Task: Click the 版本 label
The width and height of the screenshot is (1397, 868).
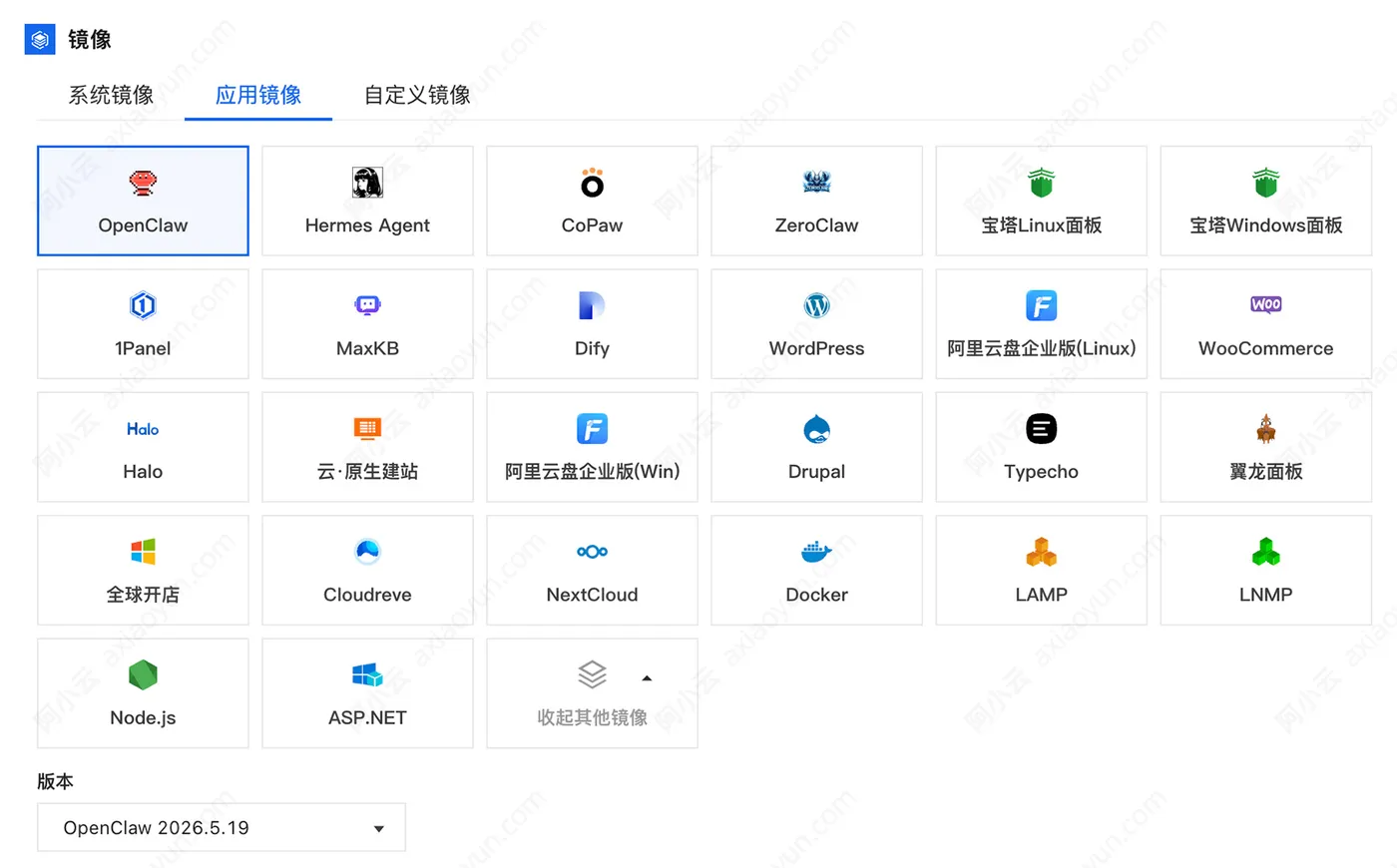Action: tap(55, 781)
